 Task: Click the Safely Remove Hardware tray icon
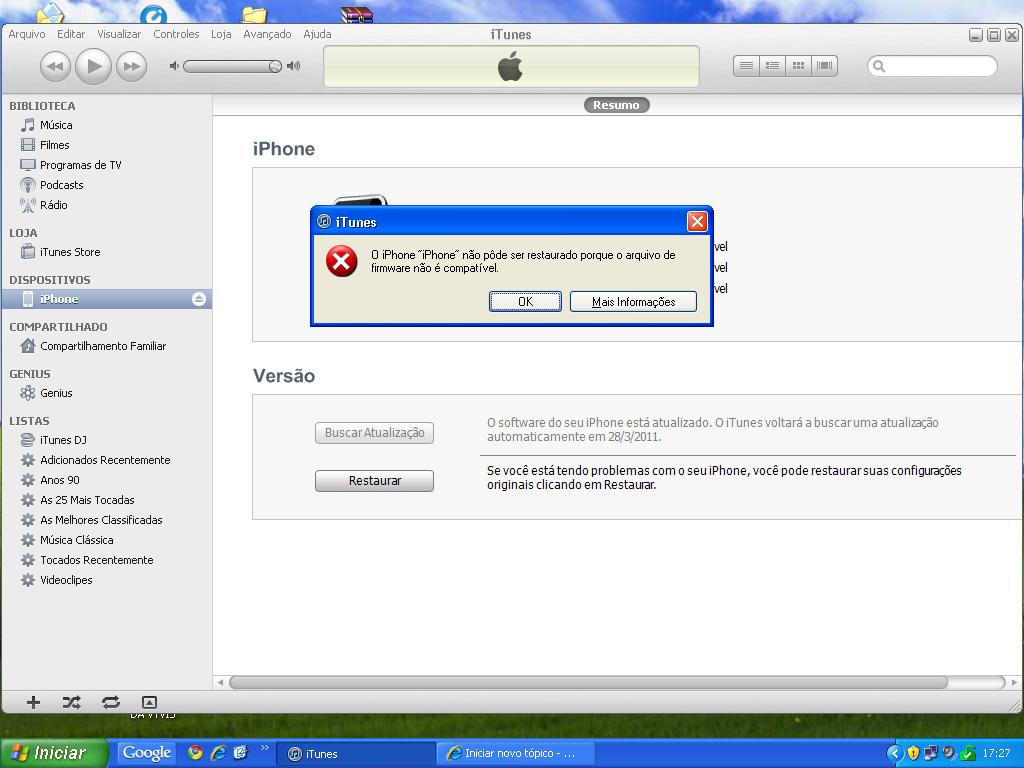click(967, 753)
